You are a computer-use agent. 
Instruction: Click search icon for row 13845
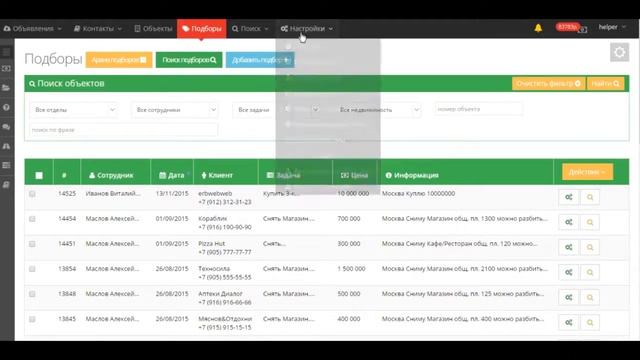pyautogui.click(x=590, y=322)
